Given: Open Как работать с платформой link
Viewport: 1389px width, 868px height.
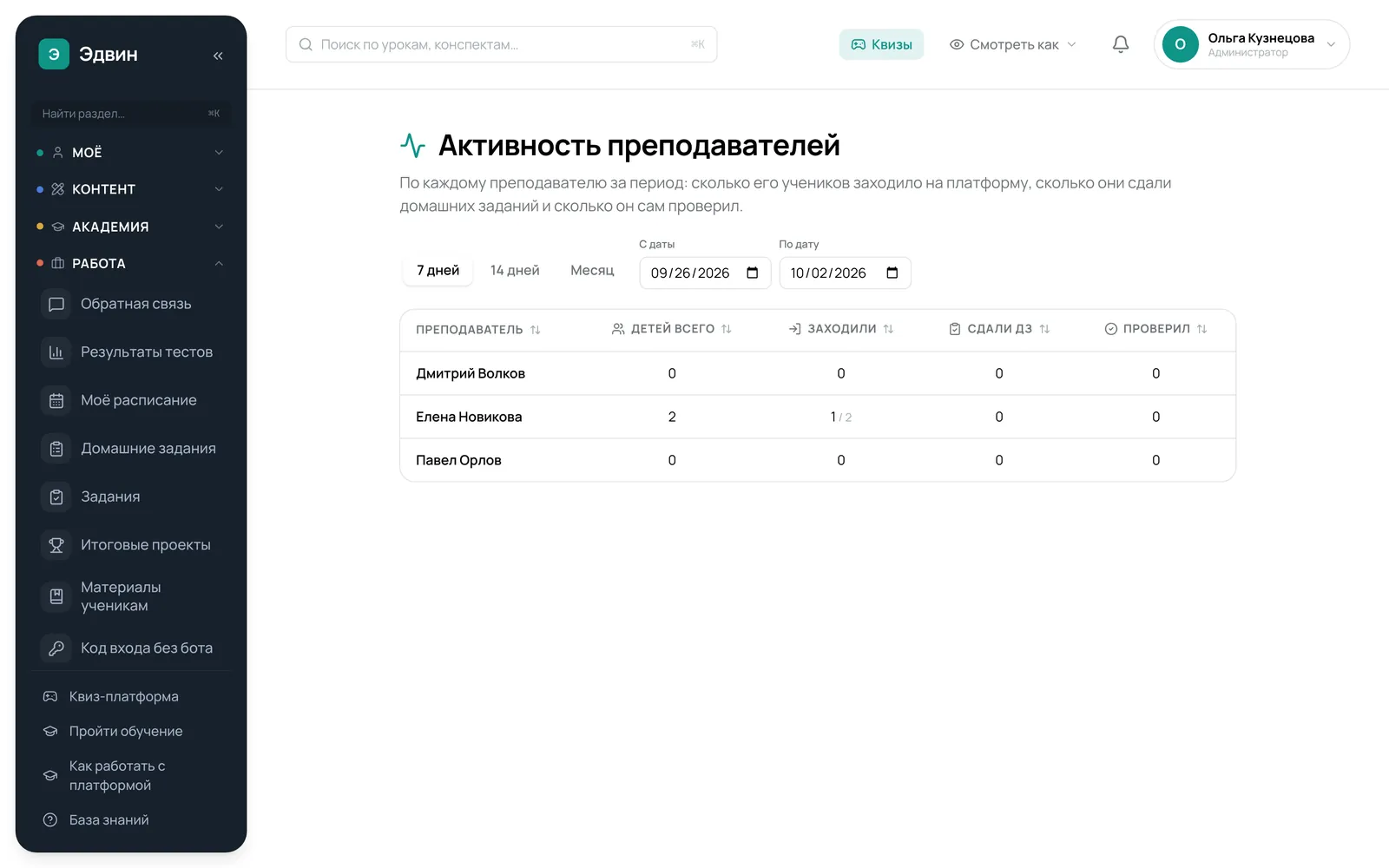Looking at the screenshot, I should [130, 775].
